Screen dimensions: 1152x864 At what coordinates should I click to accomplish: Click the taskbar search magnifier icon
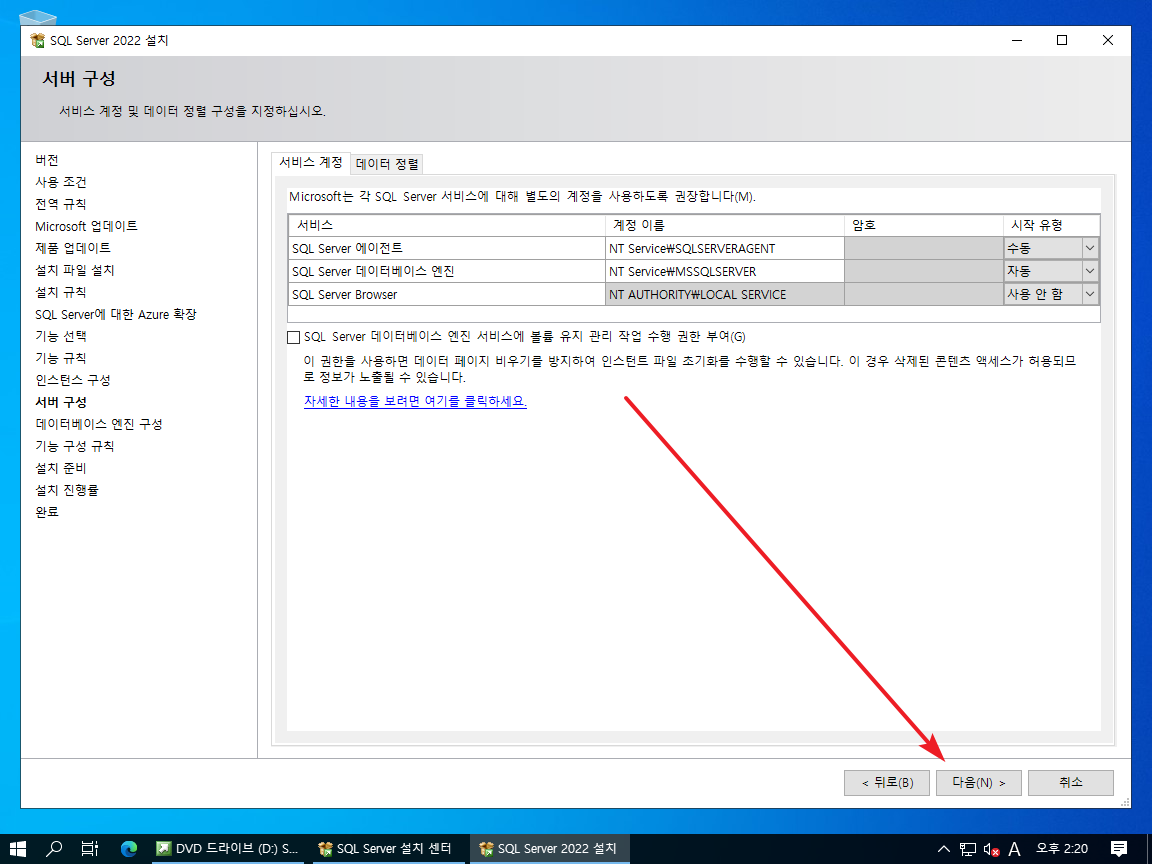pyautogui.click(x=54, y=848)
